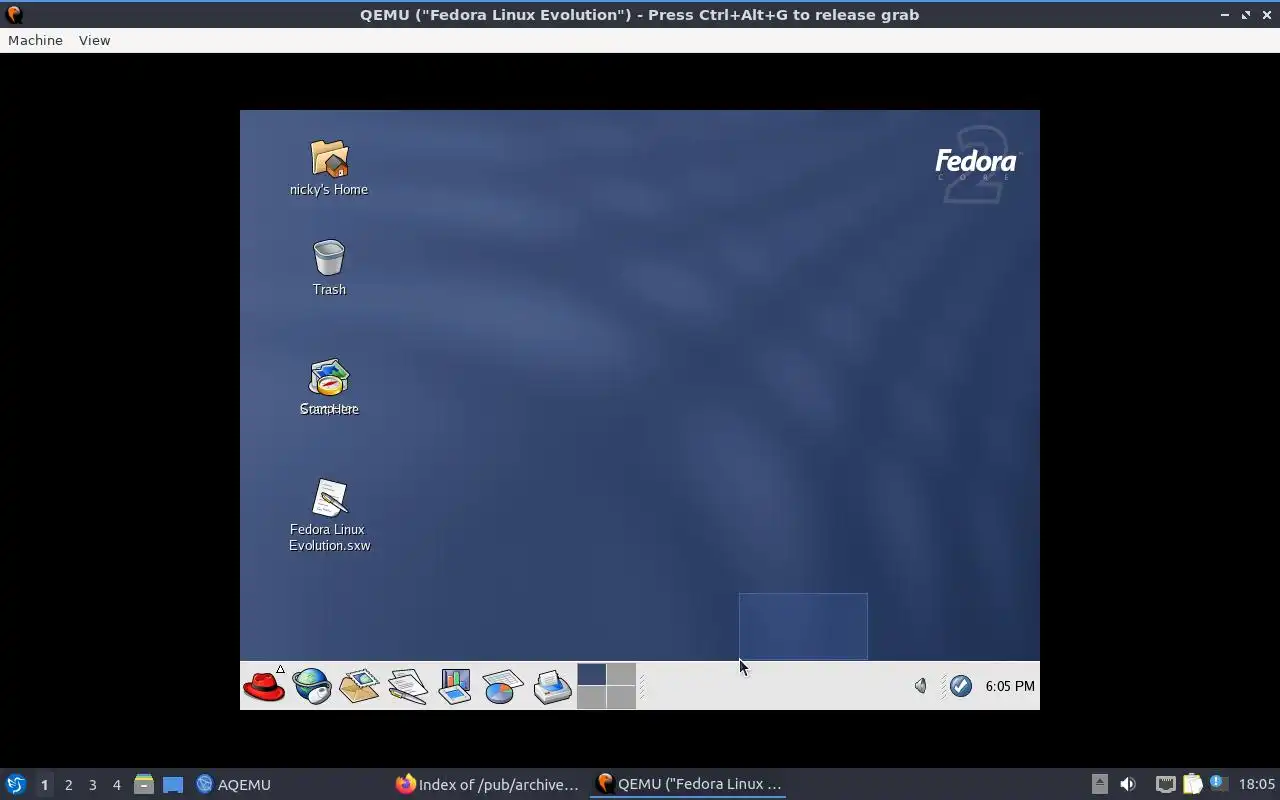
Task: Open the host clipboard tray icon
Action: [1192, 784]
